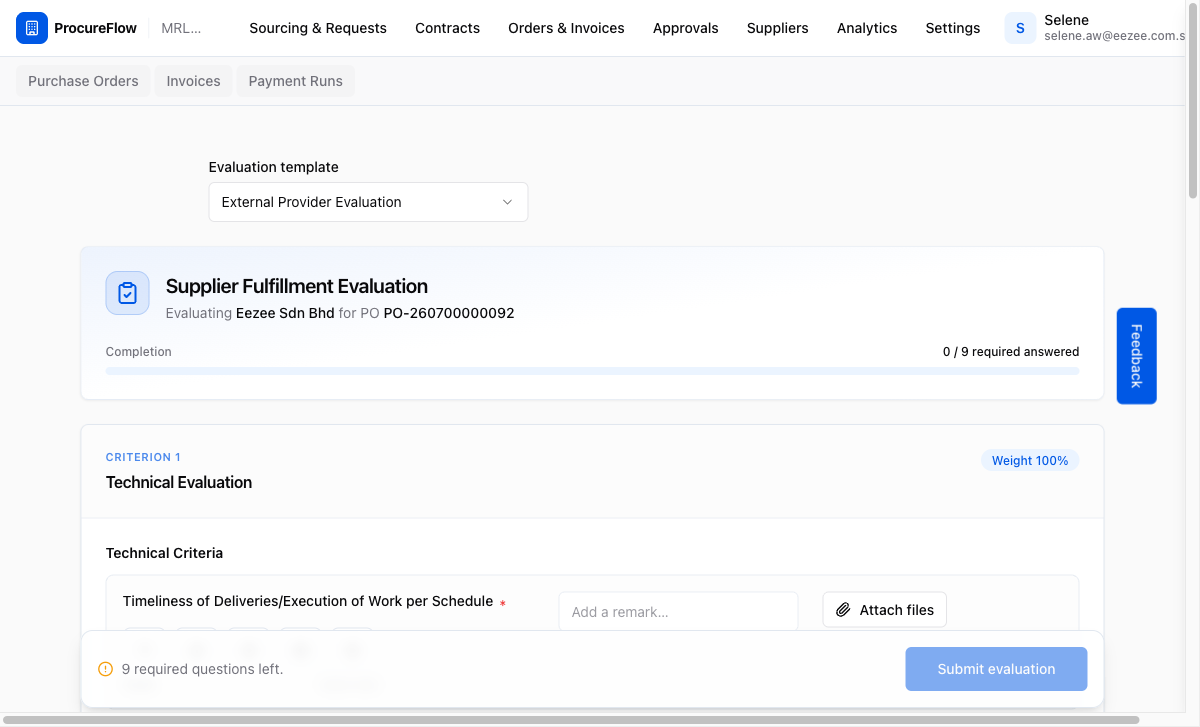Navigate to Suppliers
The image size is (1200, 727).
(x=777, y=28)
